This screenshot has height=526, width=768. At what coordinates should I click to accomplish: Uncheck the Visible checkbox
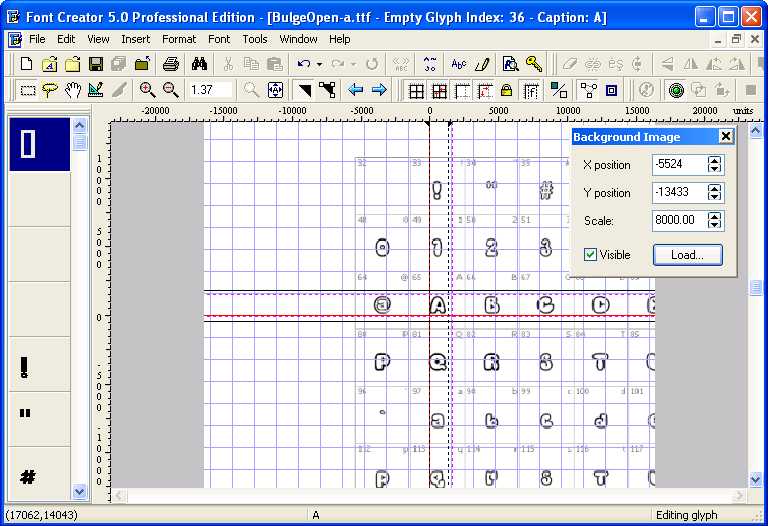click(590, 255)
